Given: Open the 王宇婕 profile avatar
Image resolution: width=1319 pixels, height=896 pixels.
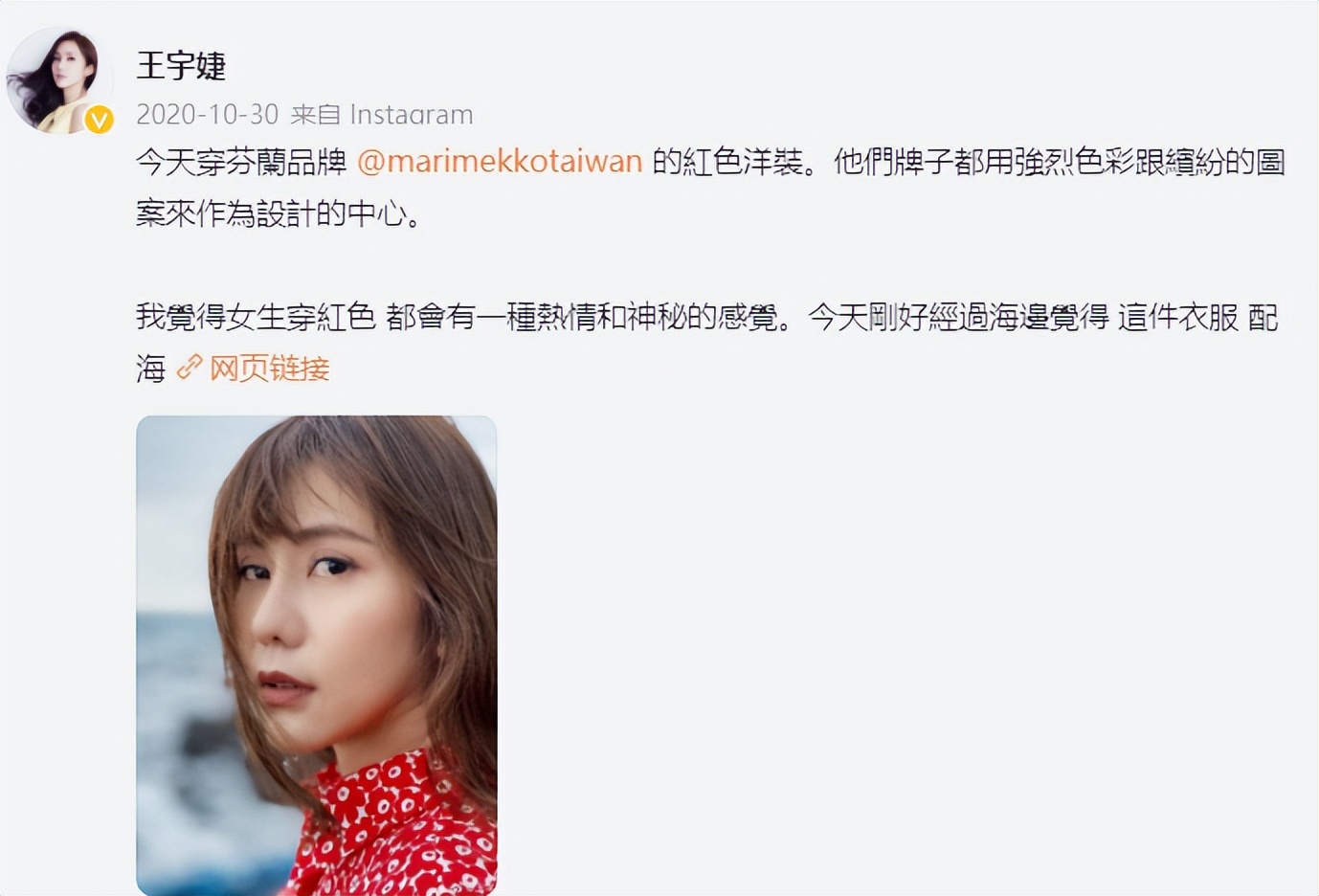Looking at the screenshot, I should point(59,80).
